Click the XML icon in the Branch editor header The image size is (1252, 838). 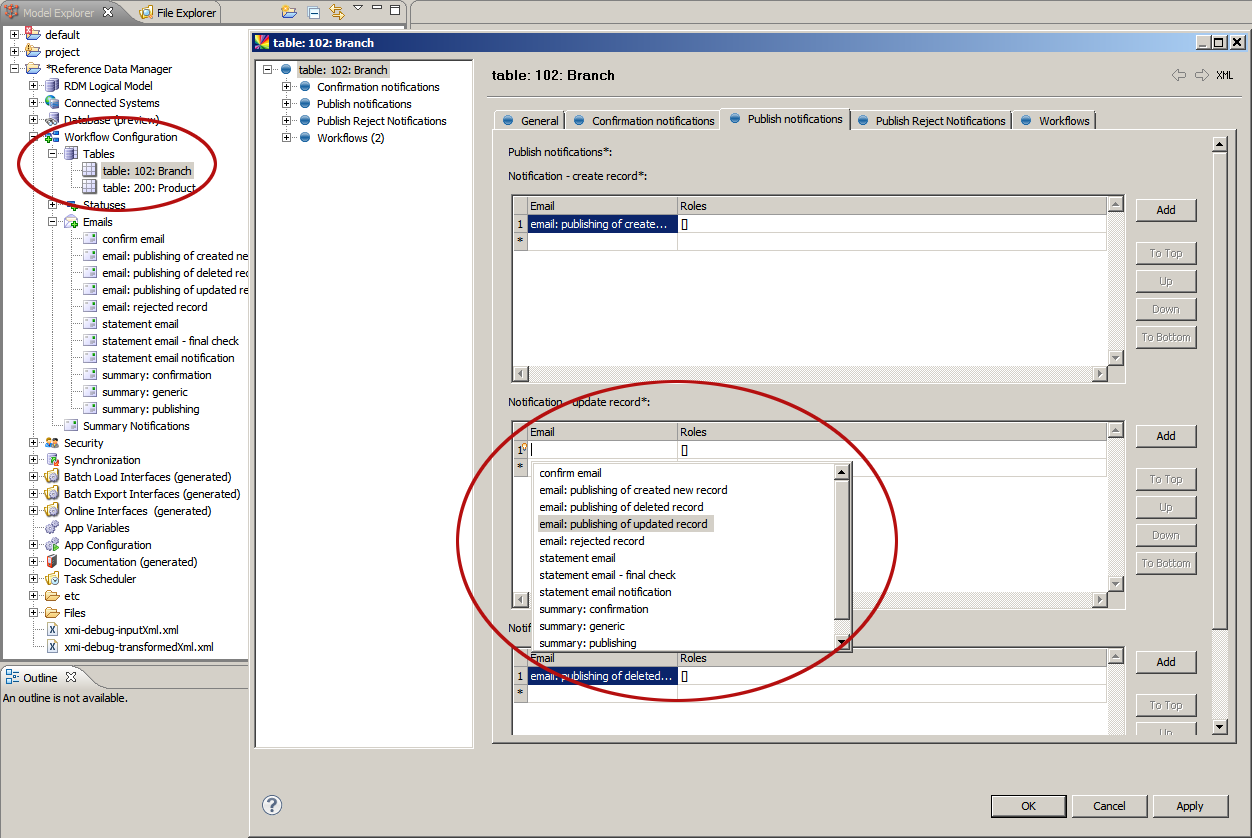tap(1224, 74)
